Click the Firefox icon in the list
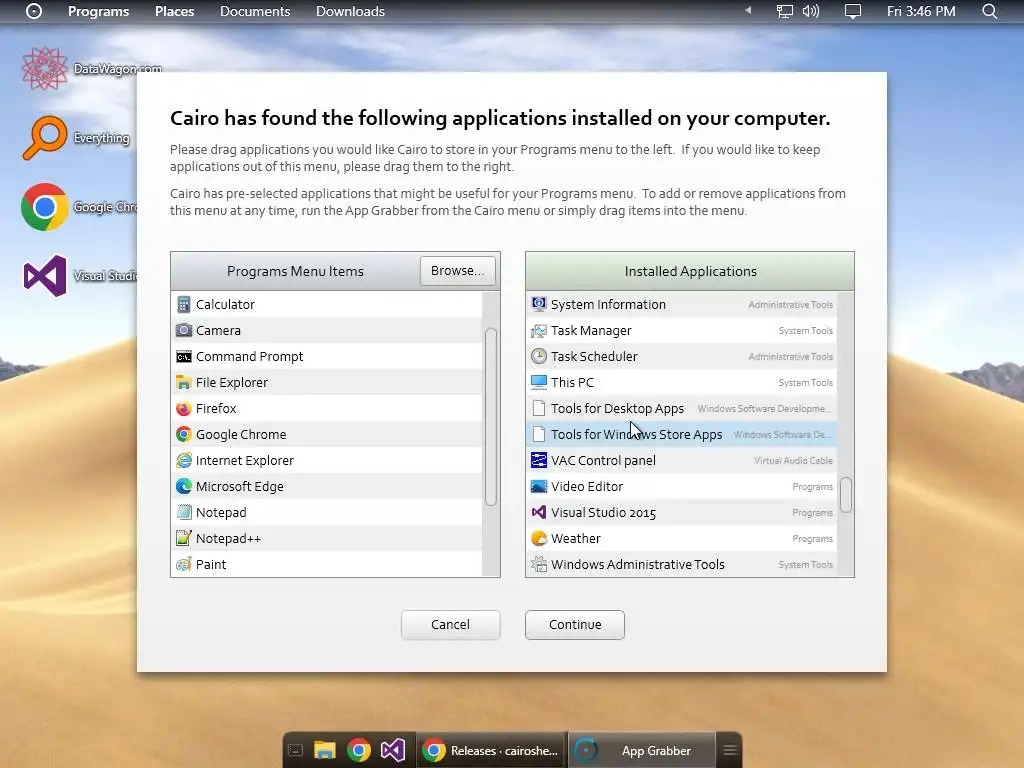 click(x=184, y=409)
